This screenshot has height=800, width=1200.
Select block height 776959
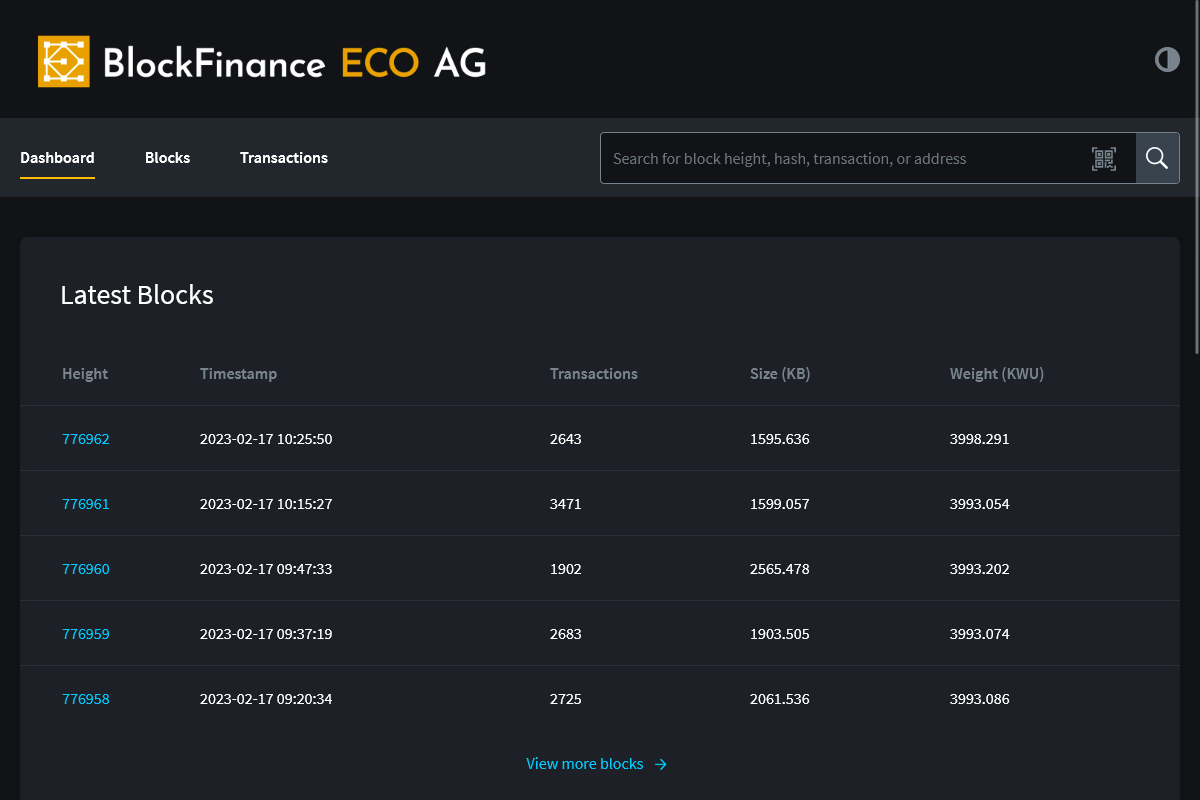(x=86, y=634)
